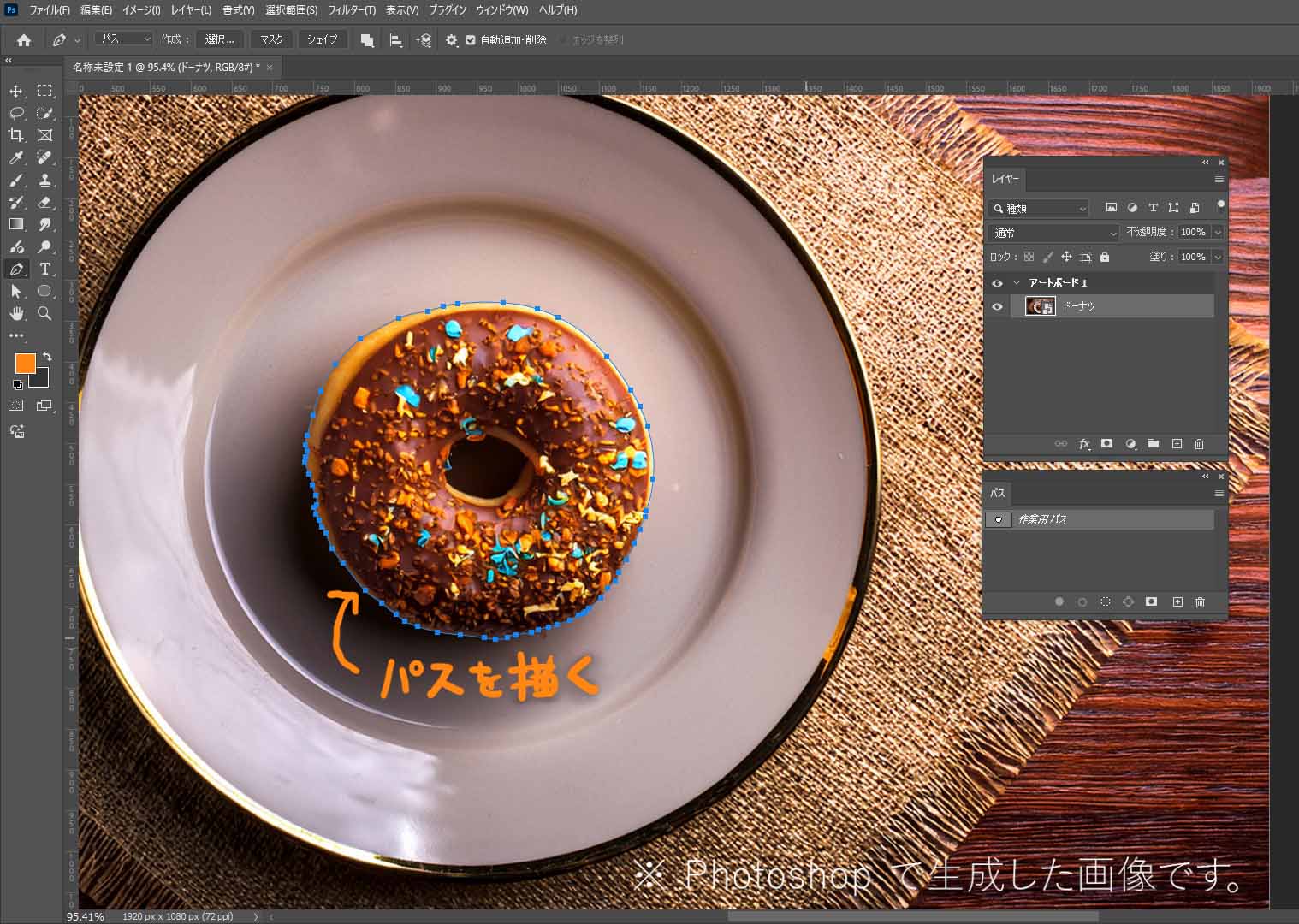Open the フィルター(T) menu
The image size is (1299, 924).
click(352, 10)
